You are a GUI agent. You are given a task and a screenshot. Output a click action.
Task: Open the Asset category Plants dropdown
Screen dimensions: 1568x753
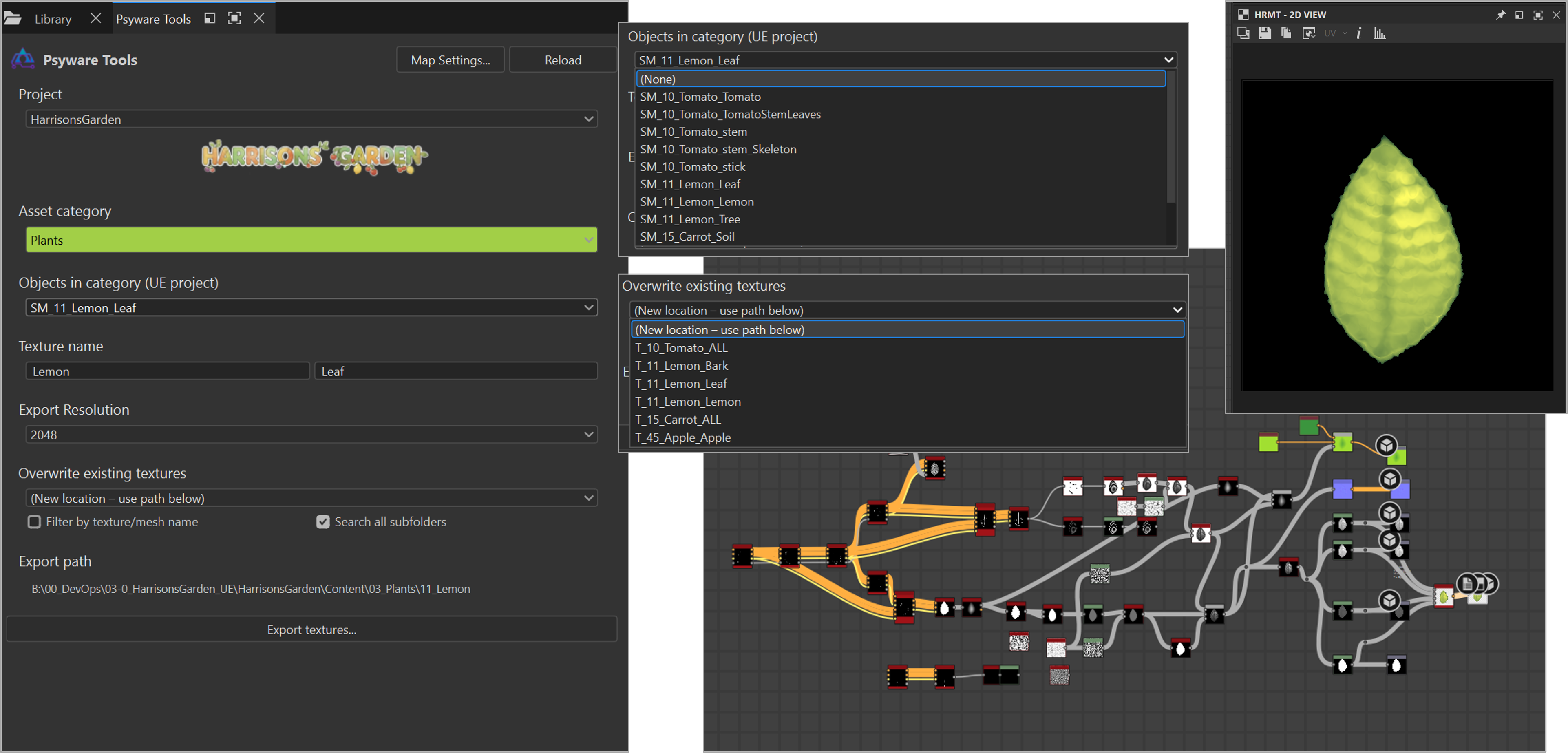coord(311,240)
